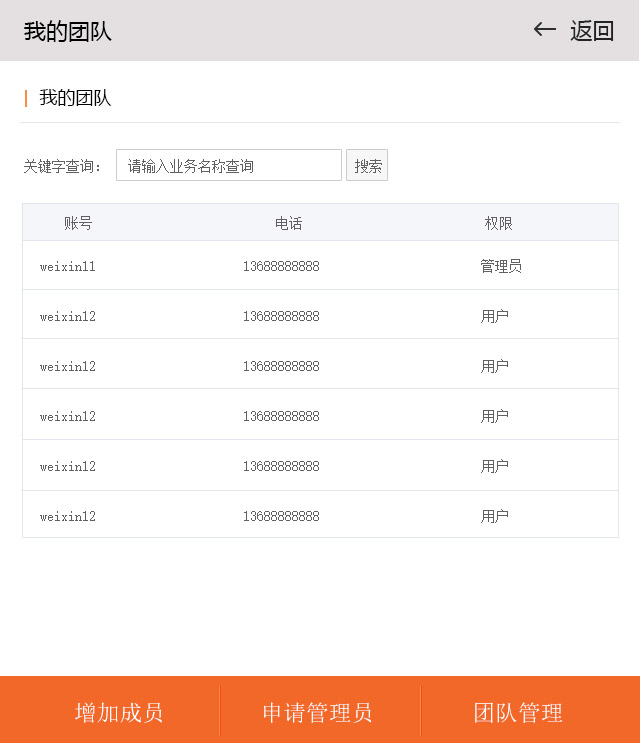Click the 权限 column header
The width and height of the screenshot is (640, 743).
pyautogui.click(x=498, y=223)
